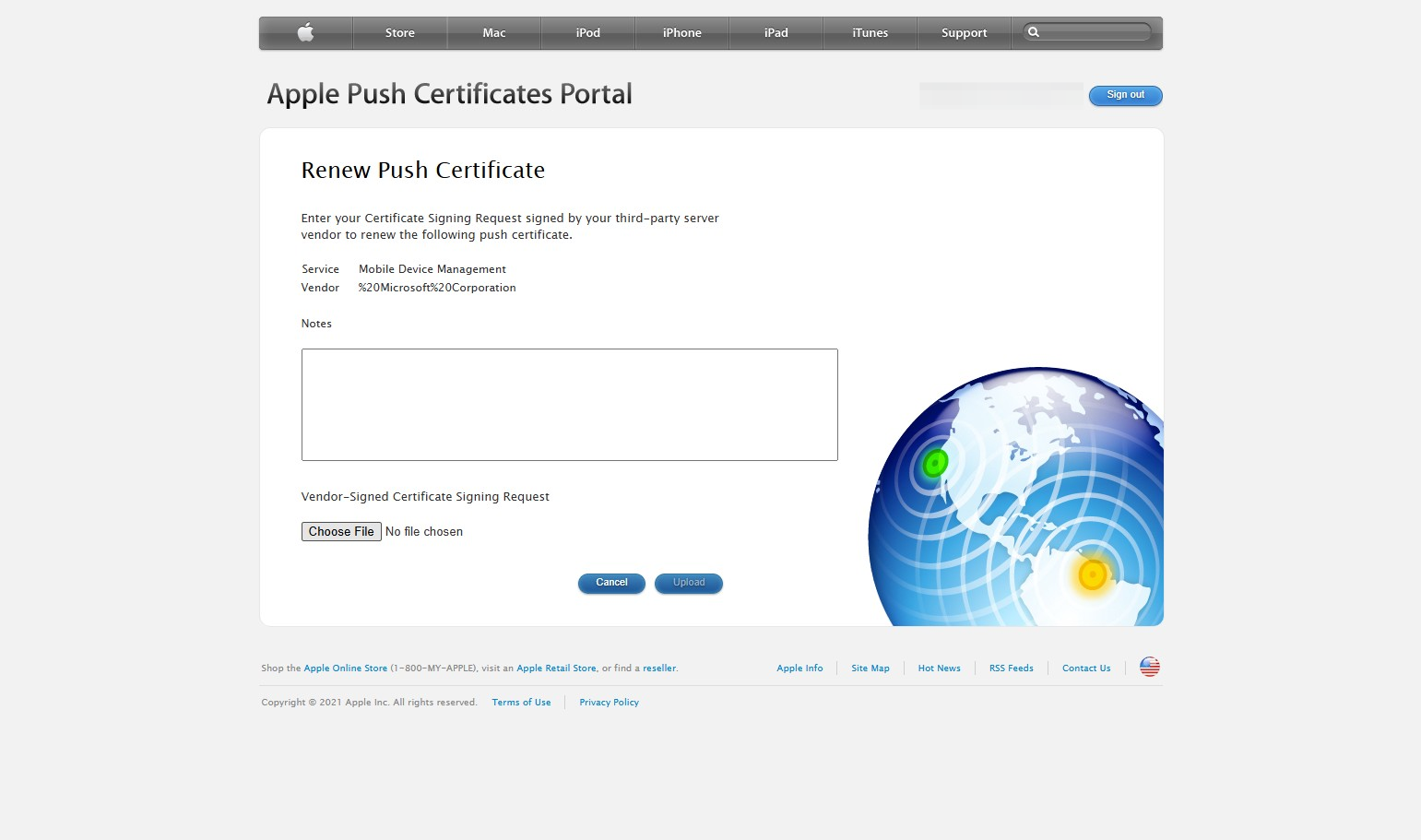The image size is (1421, 840).
Task: Click the Cancel button
Action: [x=611, y=583]
